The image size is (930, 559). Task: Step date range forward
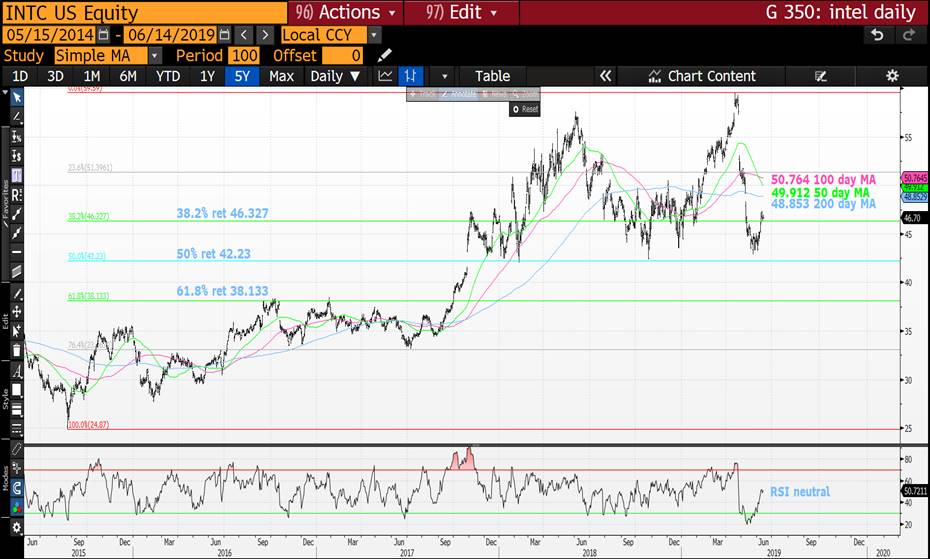[265, 35]
